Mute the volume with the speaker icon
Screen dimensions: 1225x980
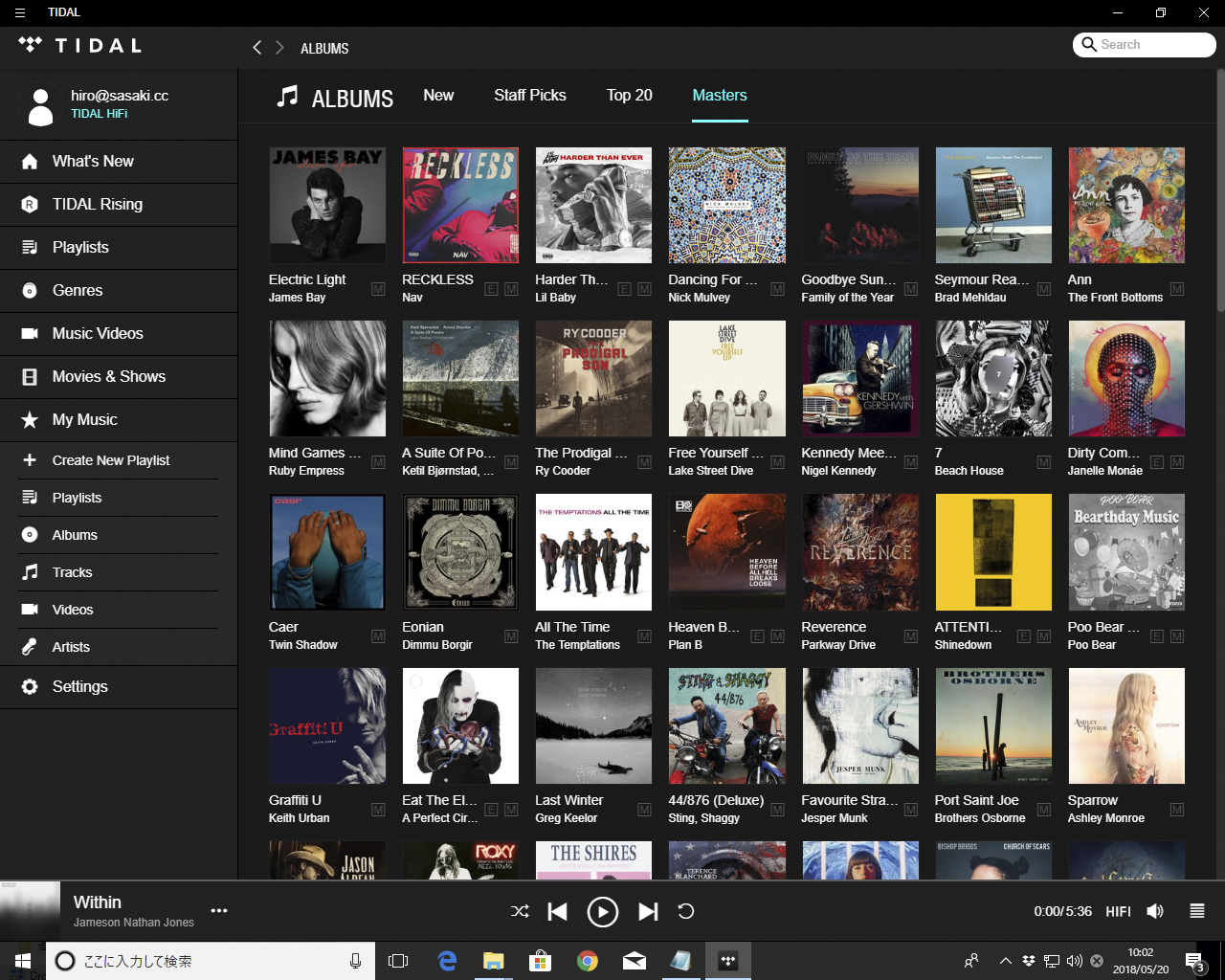pyautogui.click(x=1155, y=911)
